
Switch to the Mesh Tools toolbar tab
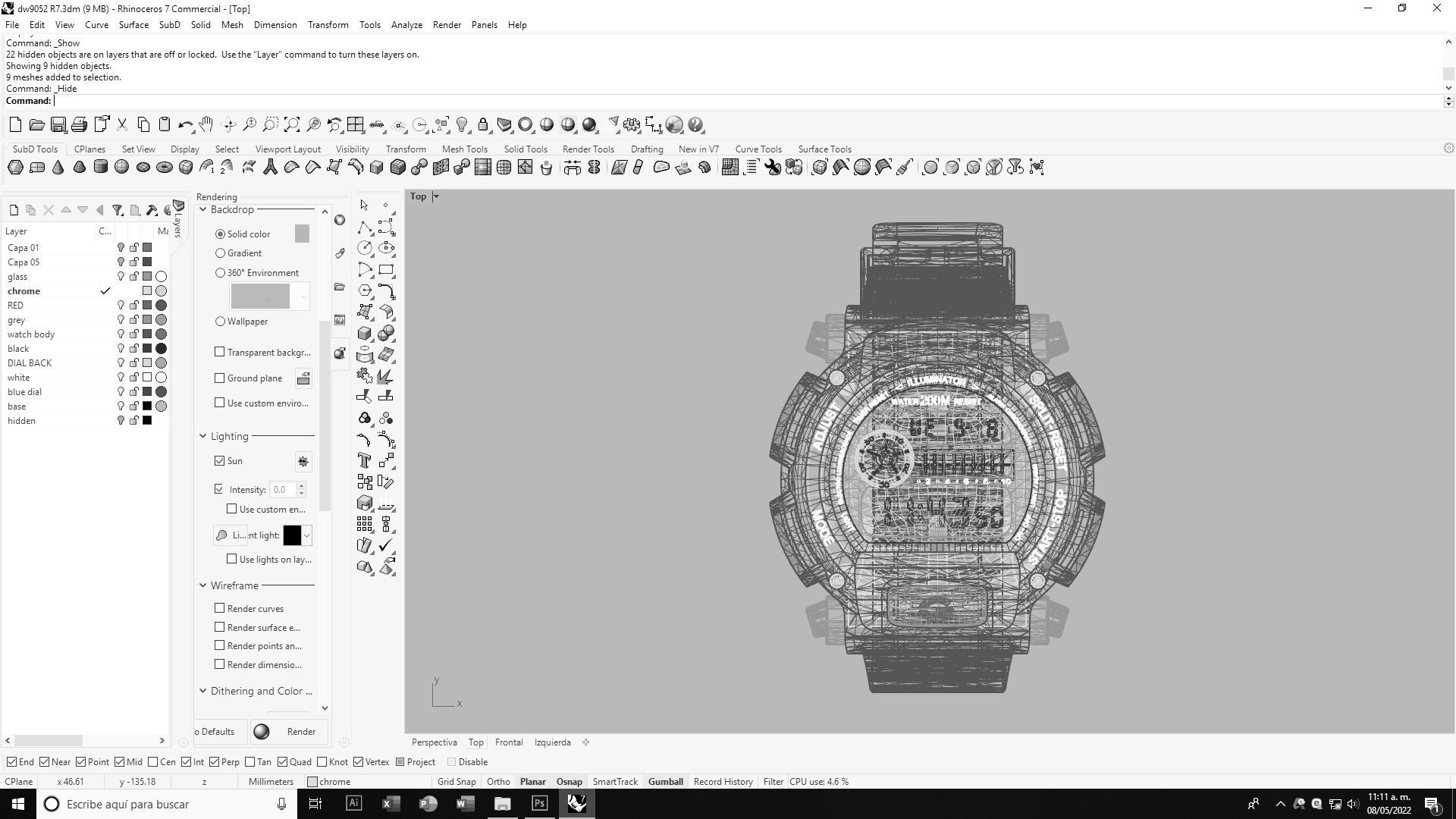[x=465, y=149]
